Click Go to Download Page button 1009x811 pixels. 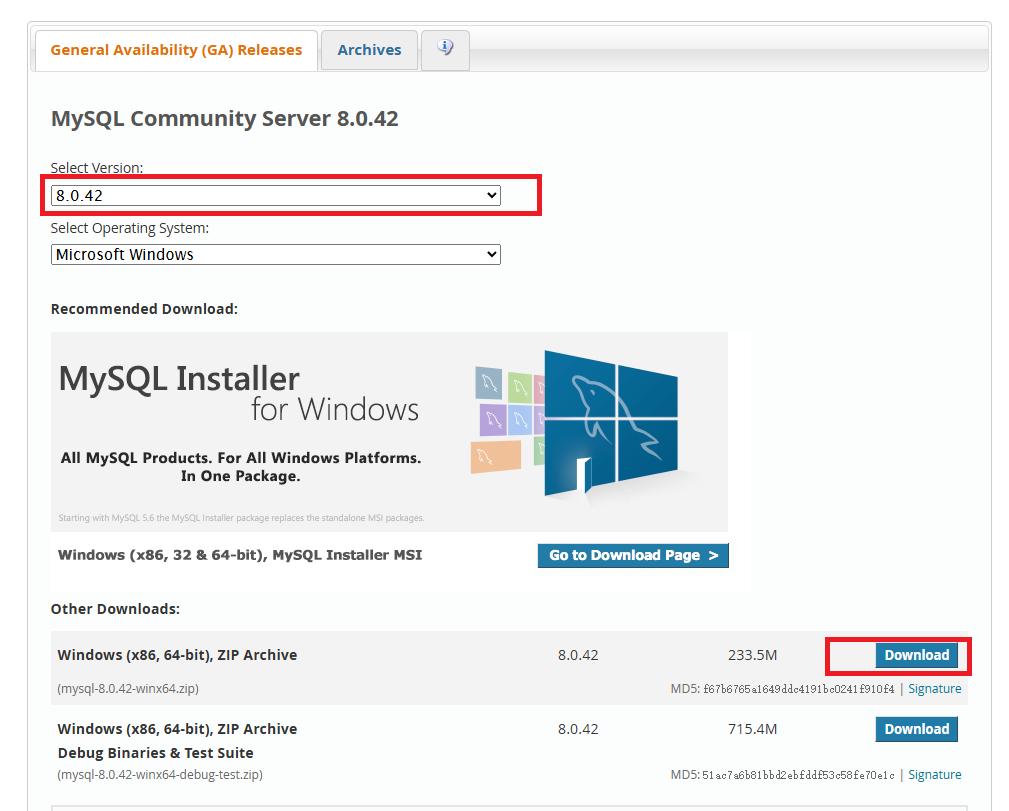tap(633, 555)
